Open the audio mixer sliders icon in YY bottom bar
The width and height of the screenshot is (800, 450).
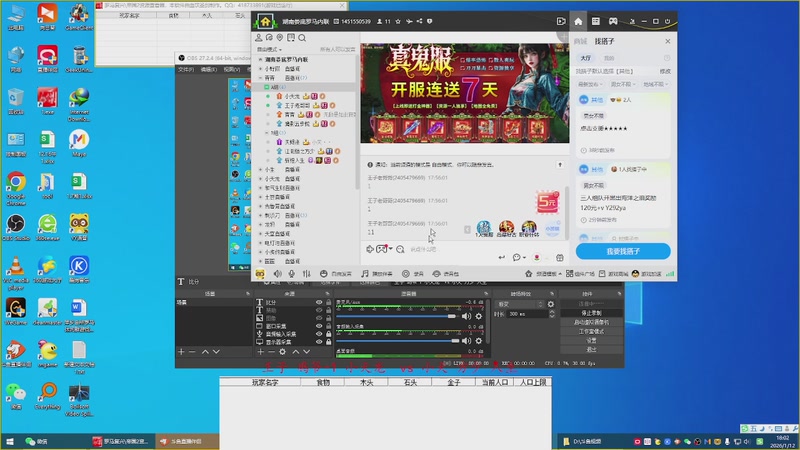(306, 274)
